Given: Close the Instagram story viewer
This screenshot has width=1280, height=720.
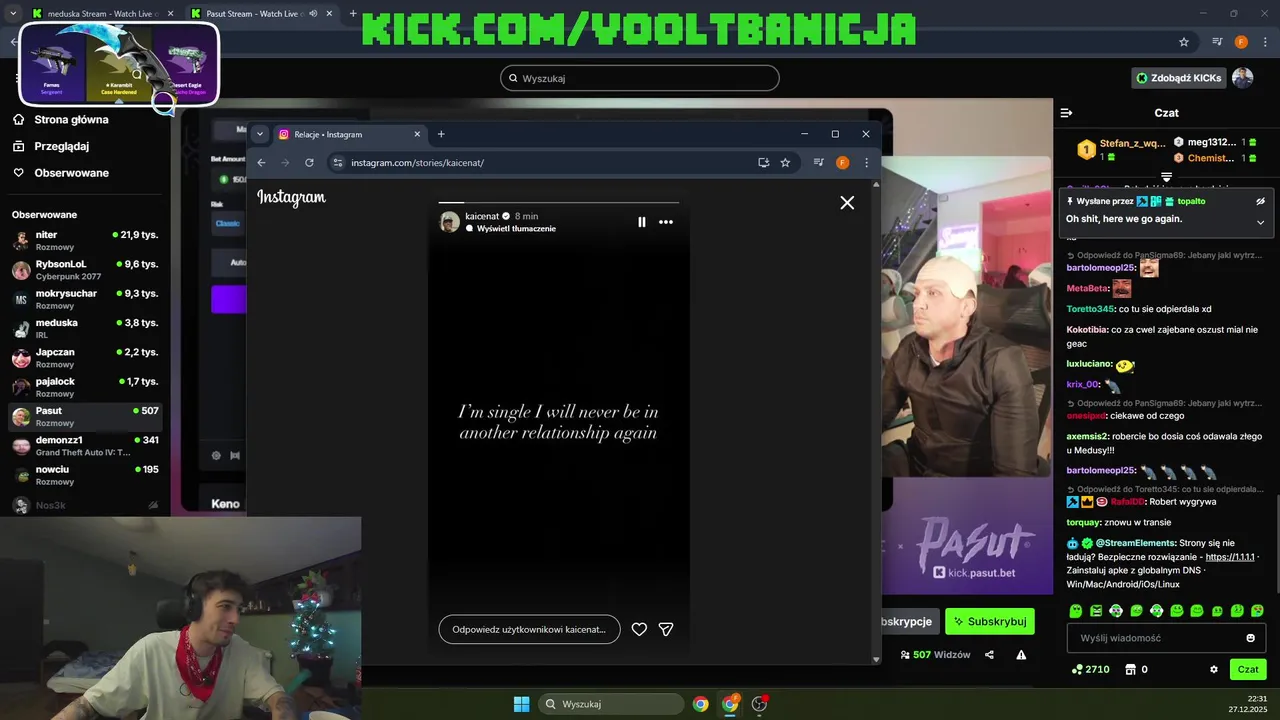Looking at the screenshot, I should [x=847, y=203].
